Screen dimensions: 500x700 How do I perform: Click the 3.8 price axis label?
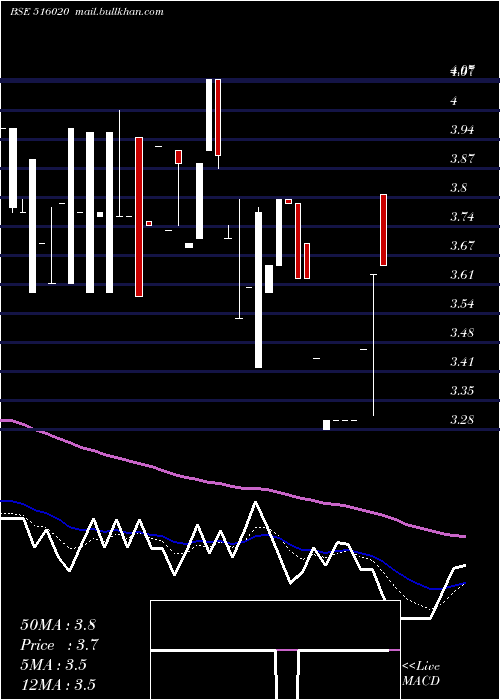click(459, 188)
